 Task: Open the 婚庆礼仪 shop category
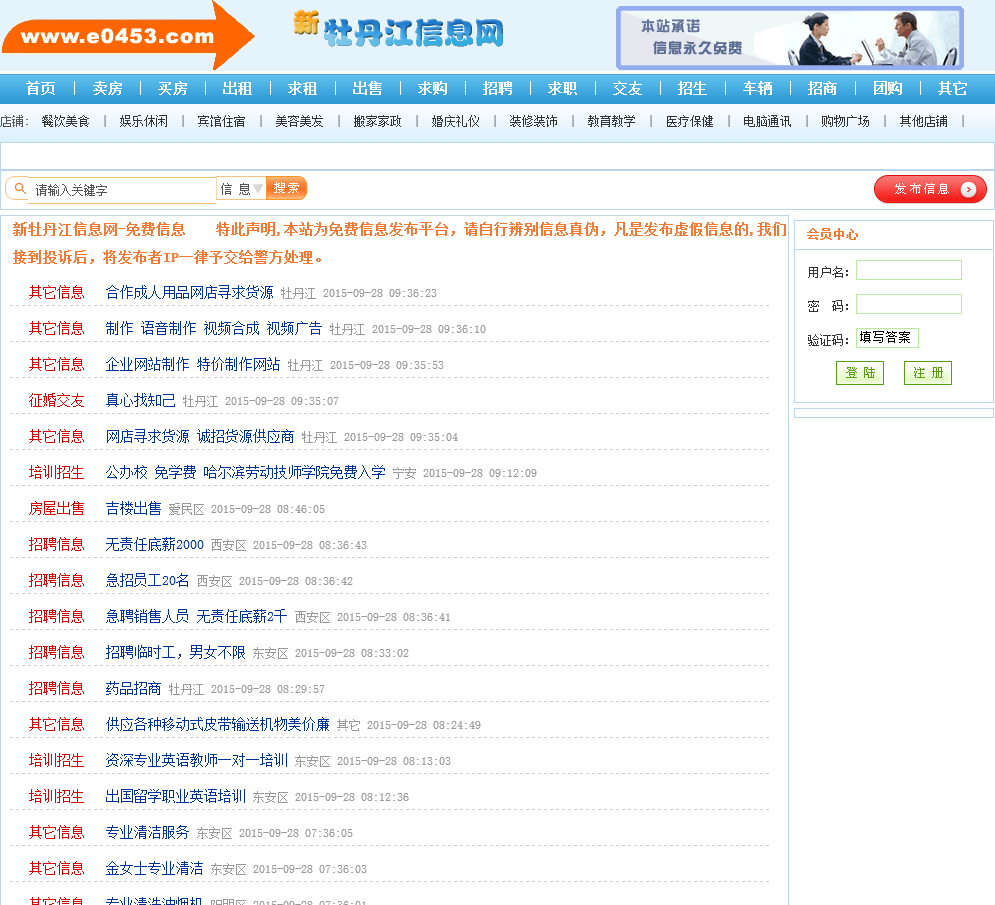click(456, 121)
